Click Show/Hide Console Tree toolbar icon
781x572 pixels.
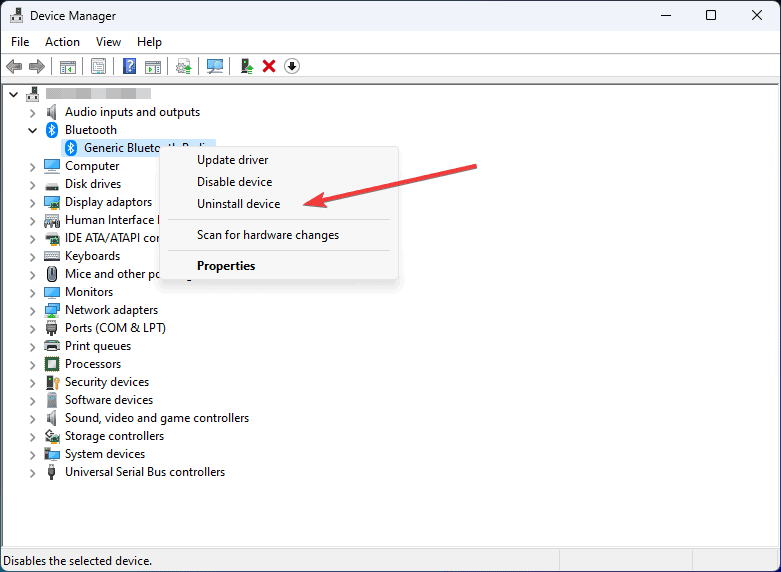point(68,66)
